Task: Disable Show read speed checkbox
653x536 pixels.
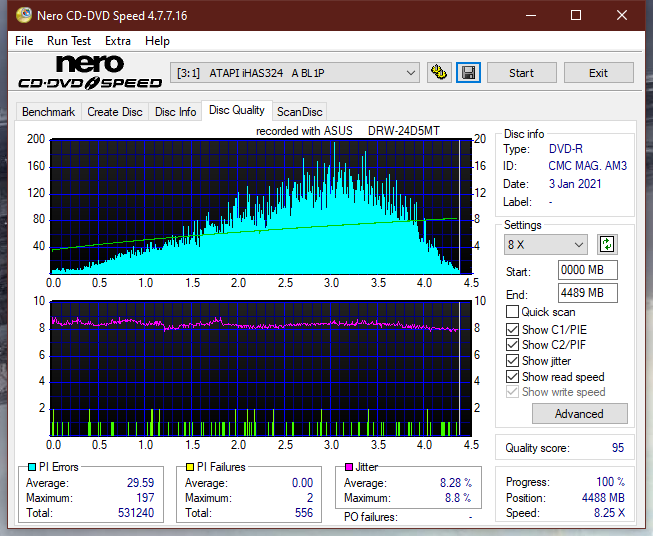Action: (512, 376)
